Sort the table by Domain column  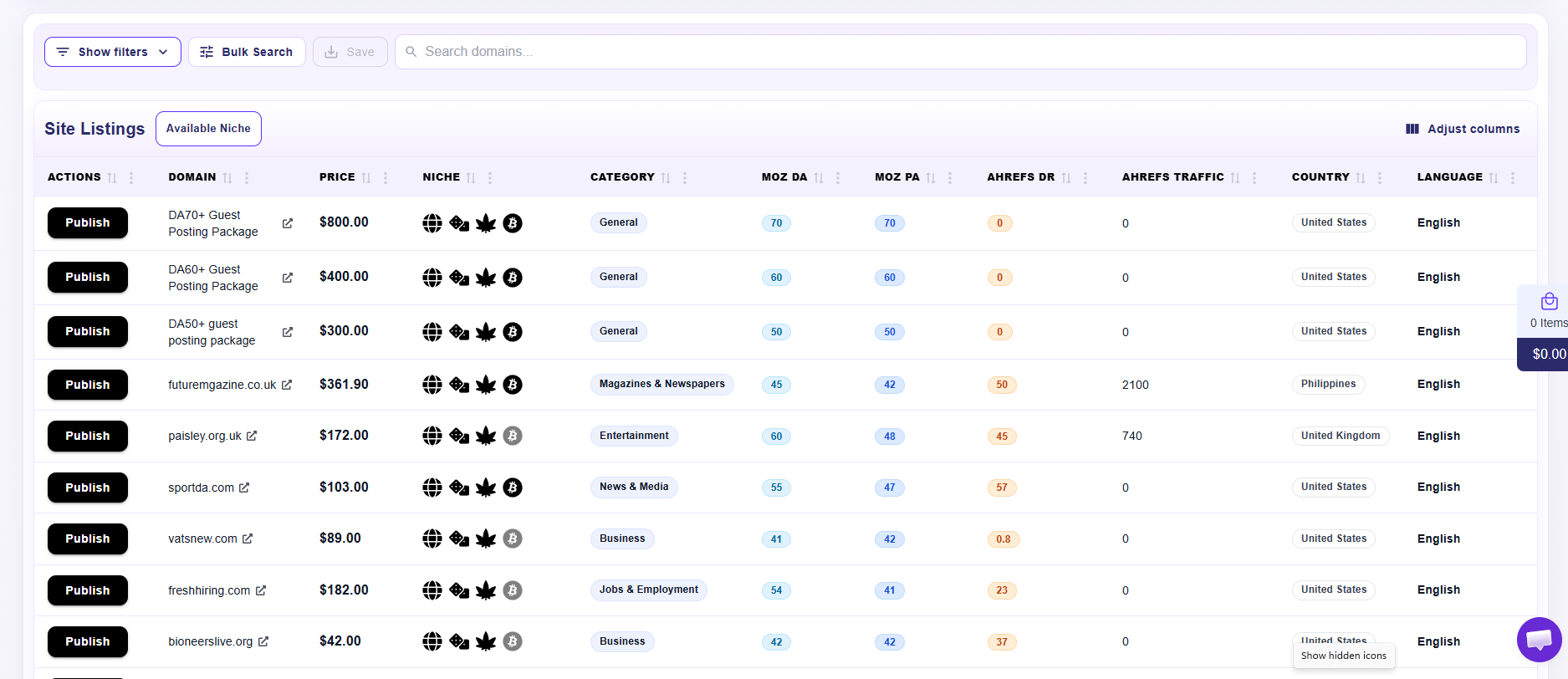click(x=227, y=178)
